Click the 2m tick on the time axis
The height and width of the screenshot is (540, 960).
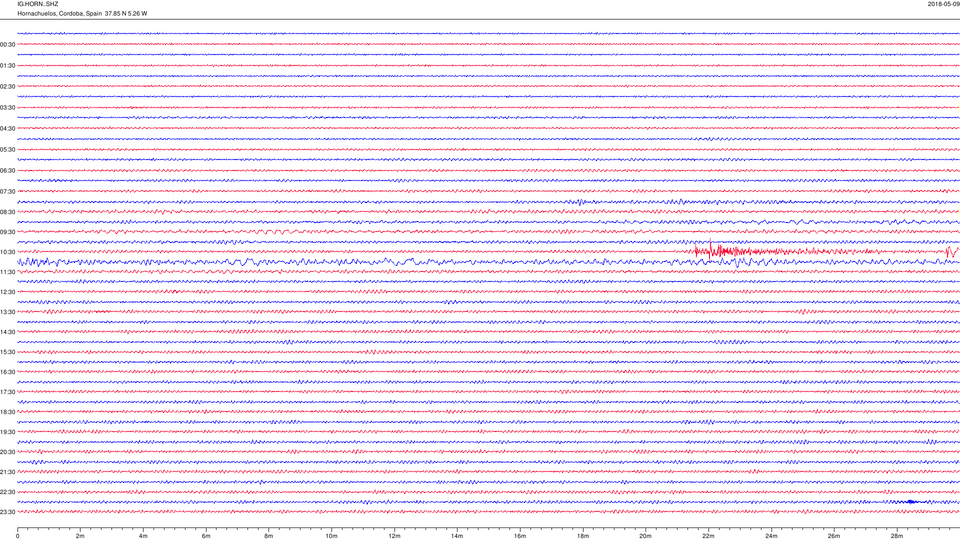point(80,536)
